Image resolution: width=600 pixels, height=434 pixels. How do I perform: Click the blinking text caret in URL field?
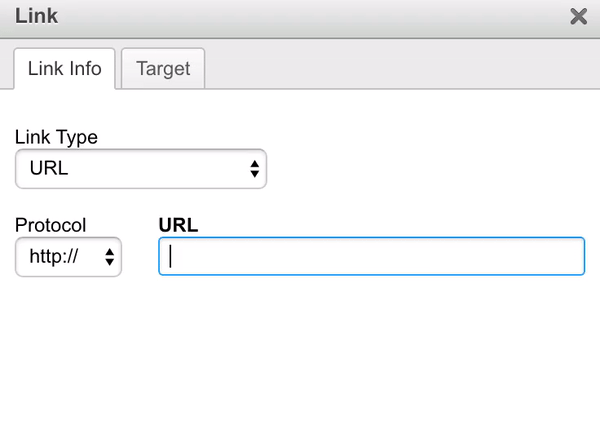pos(171,256)
